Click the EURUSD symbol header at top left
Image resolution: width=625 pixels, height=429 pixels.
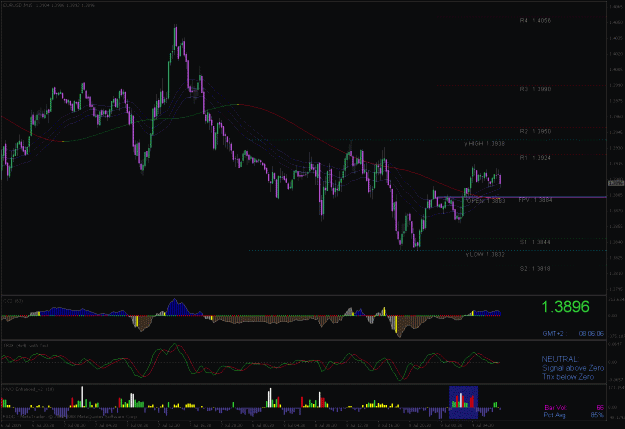tap(49, 6)
